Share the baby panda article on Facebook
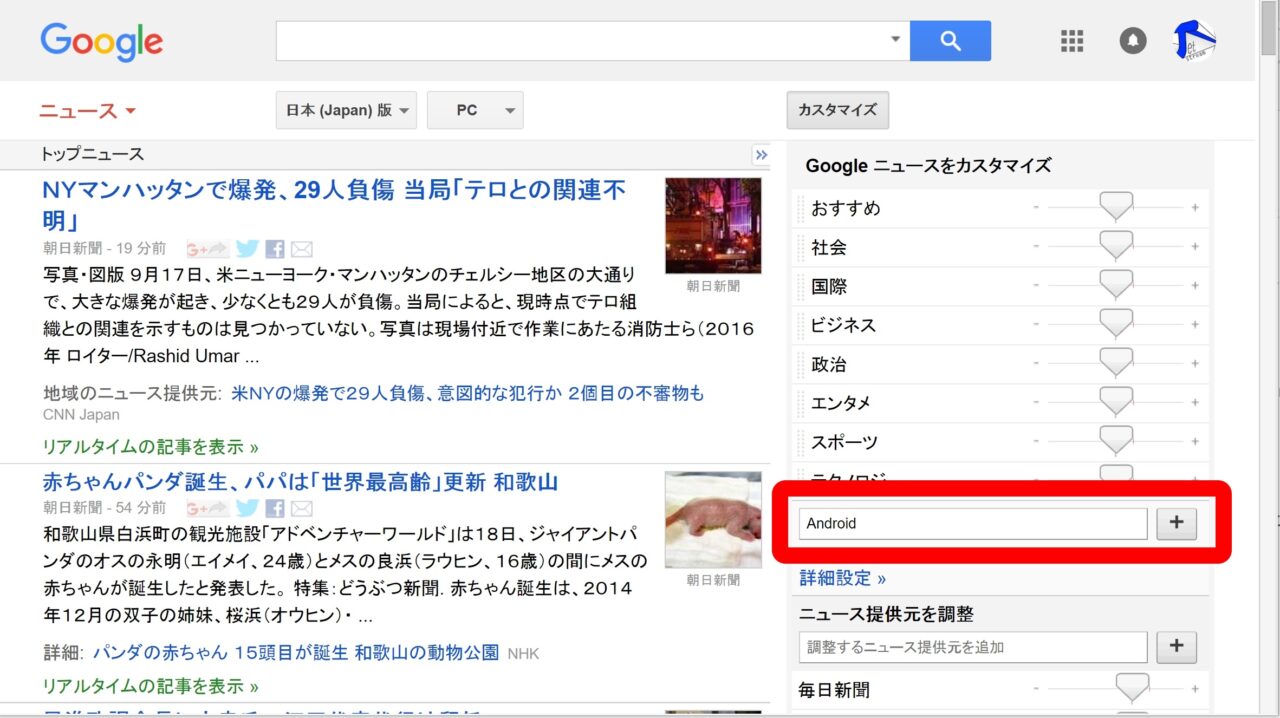The height and width of the screenshot is (718, 1280). pos(275,508)
